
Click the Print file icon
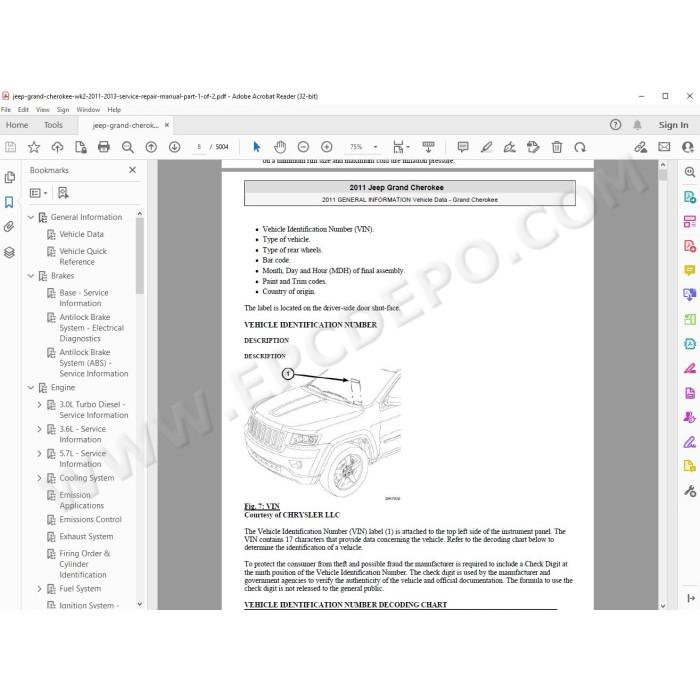click(104, 147)
